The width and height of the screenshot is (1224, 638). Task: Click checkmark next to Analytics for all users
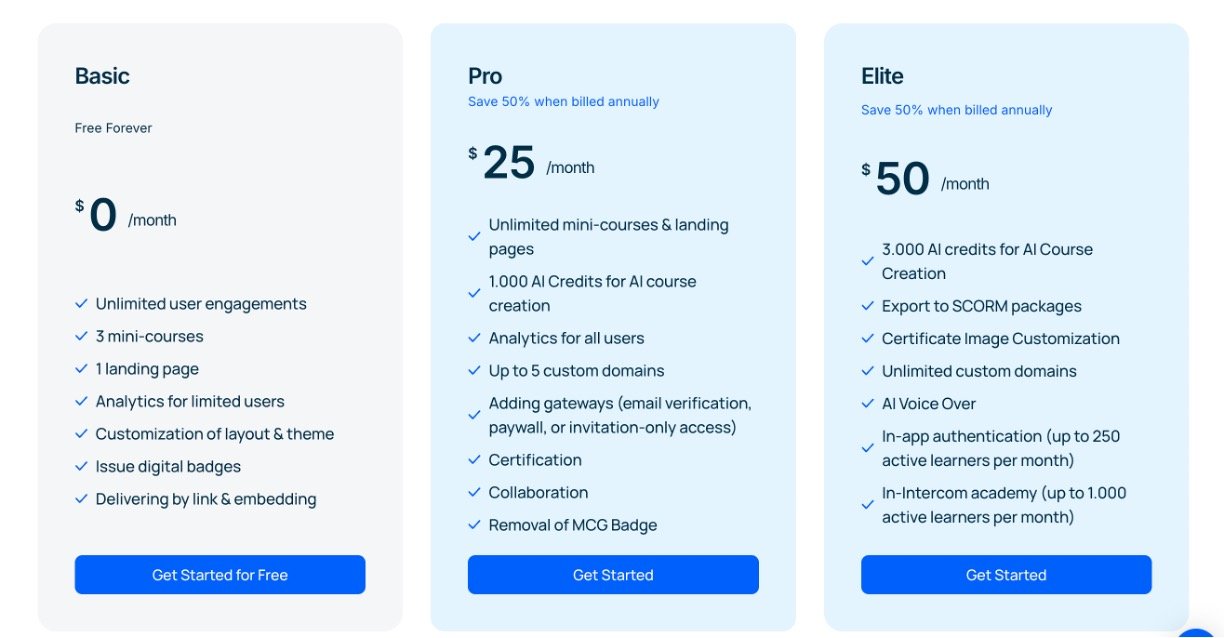point(474,339)
